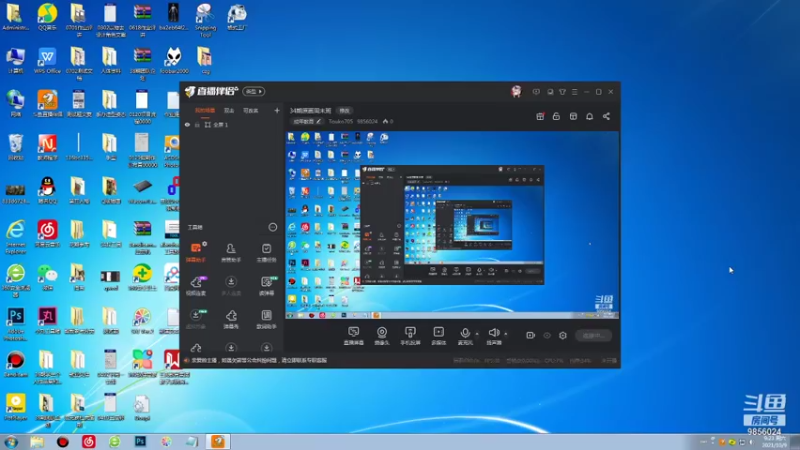Open the 主播任务 tool in the toolbox
Screen dimensions: 800x450
(266, 252)
